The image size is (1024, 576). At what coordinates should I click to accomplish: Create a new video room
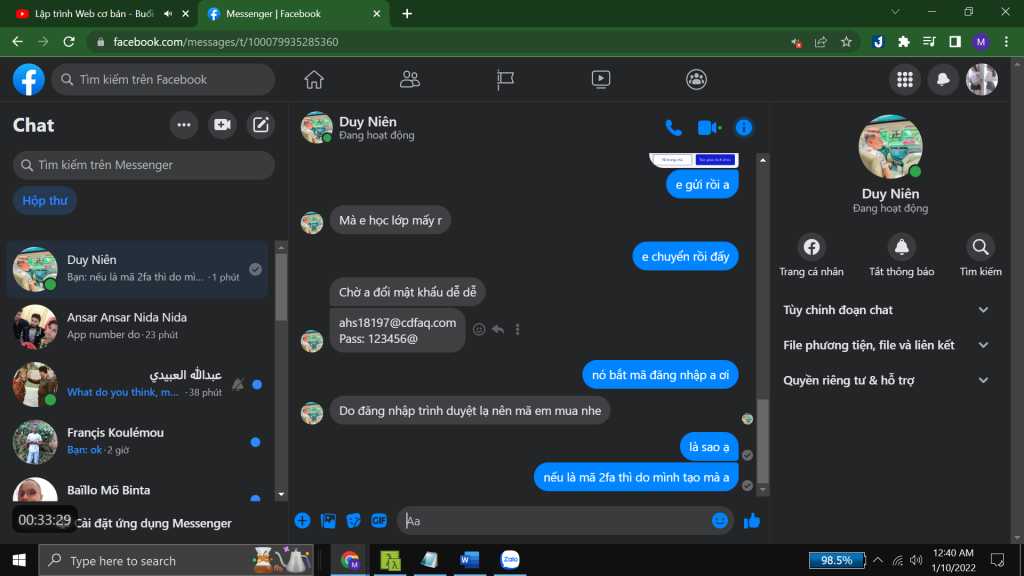click(222, 125)
